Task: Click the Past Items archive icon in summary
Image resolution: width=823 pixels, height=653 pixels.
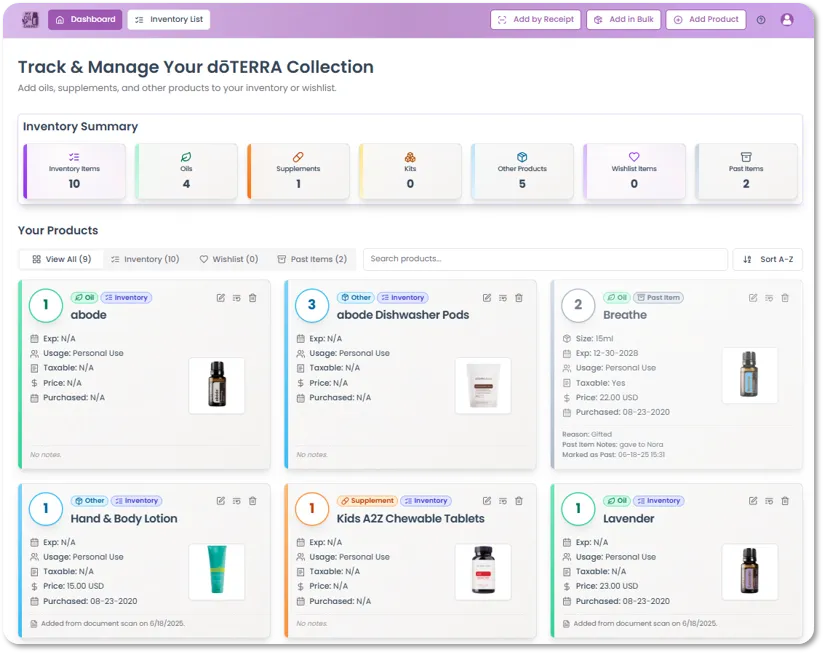Action: tap(746, 157)
